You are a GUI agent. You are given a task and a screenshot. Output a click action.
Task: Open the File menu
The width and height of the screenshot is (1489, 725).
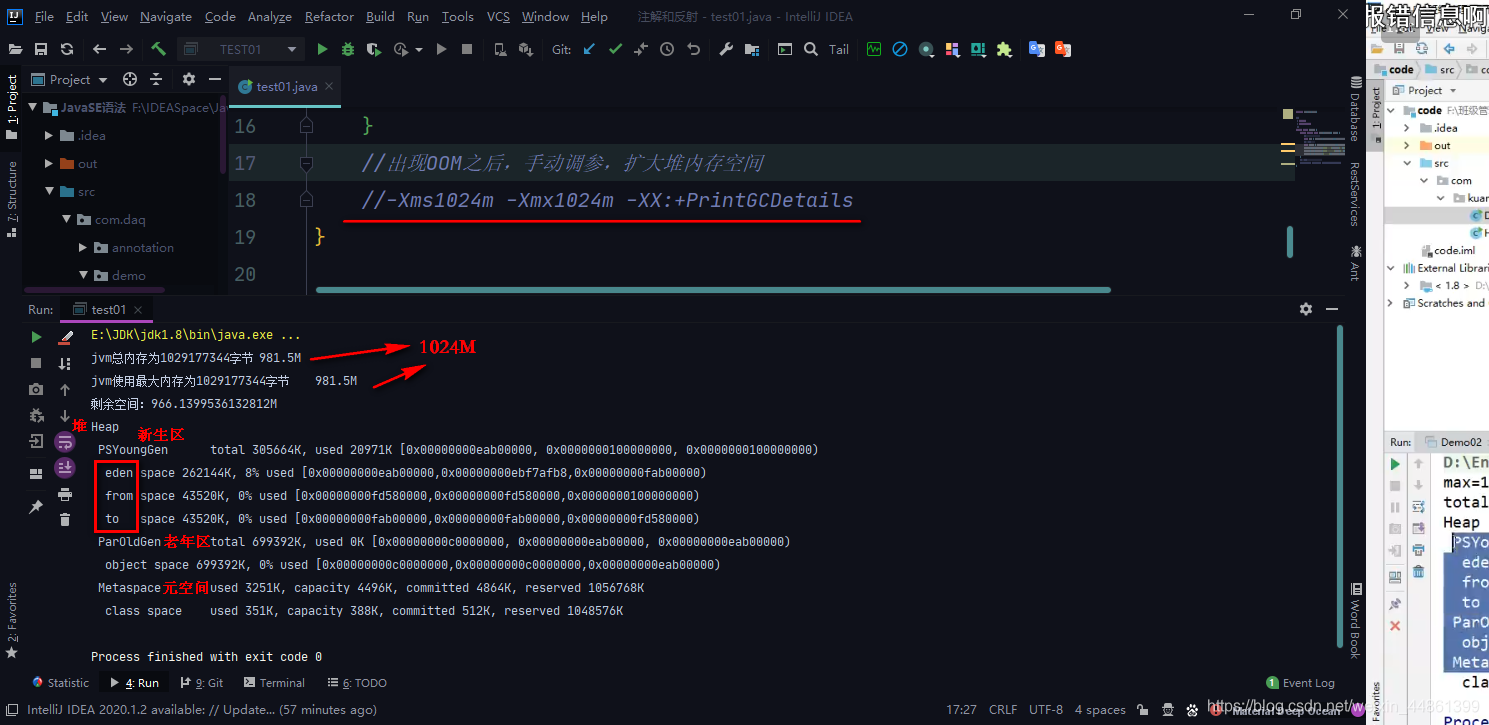point(44,17)
